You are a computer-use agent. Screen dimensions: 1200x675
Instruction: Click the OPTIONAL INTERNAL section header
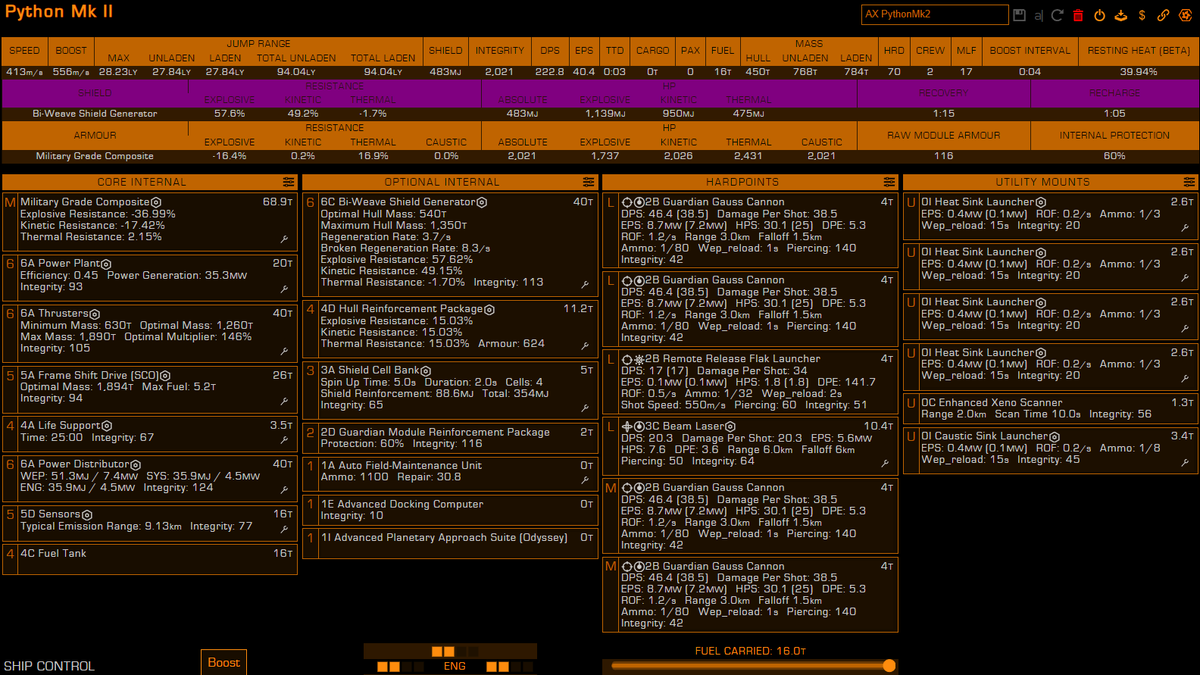(441, 182)
